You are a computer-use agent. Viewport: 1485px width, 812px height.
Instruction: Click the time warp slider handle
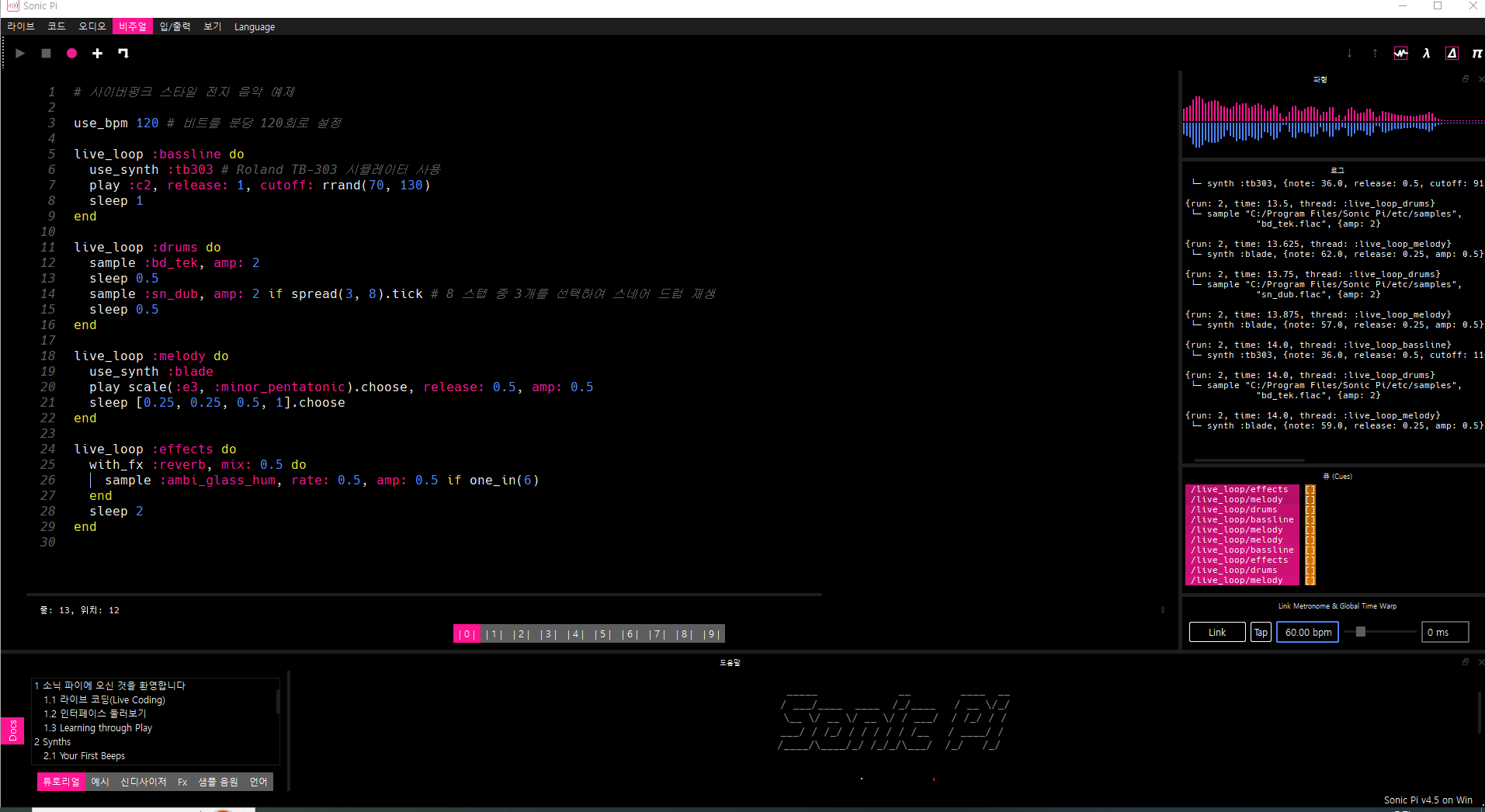tap(1361, 632)
